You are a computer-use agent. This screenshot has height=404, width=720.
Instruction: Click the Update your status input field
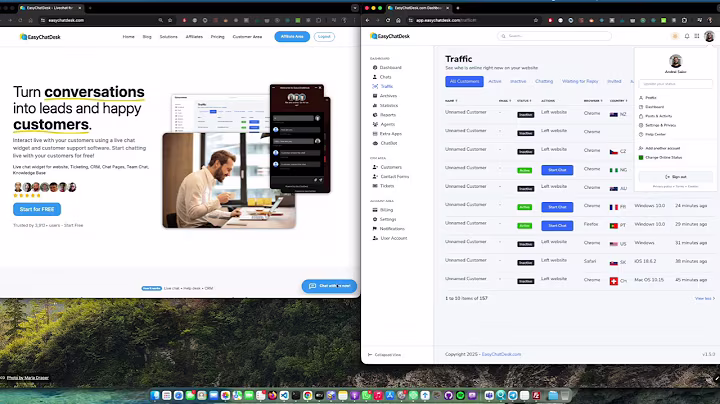[675, 84]
